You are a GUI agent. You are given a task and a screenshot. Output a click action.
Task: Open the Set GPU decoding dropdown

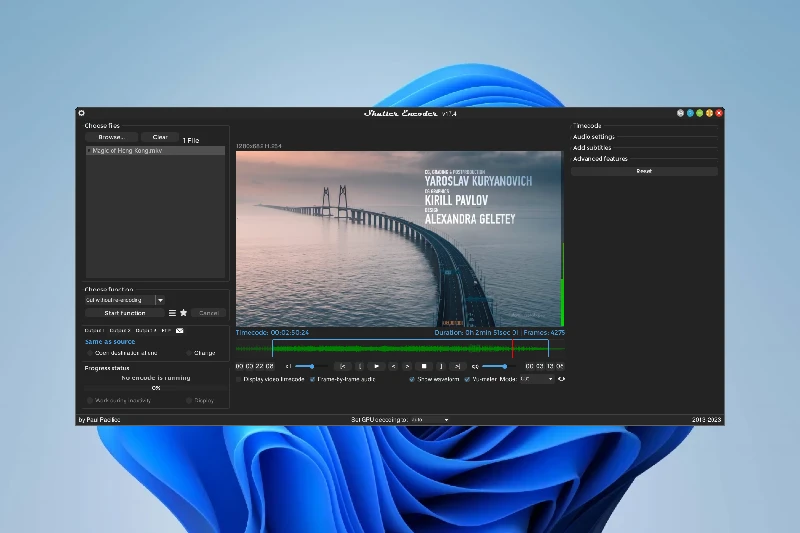coord(430,420)
